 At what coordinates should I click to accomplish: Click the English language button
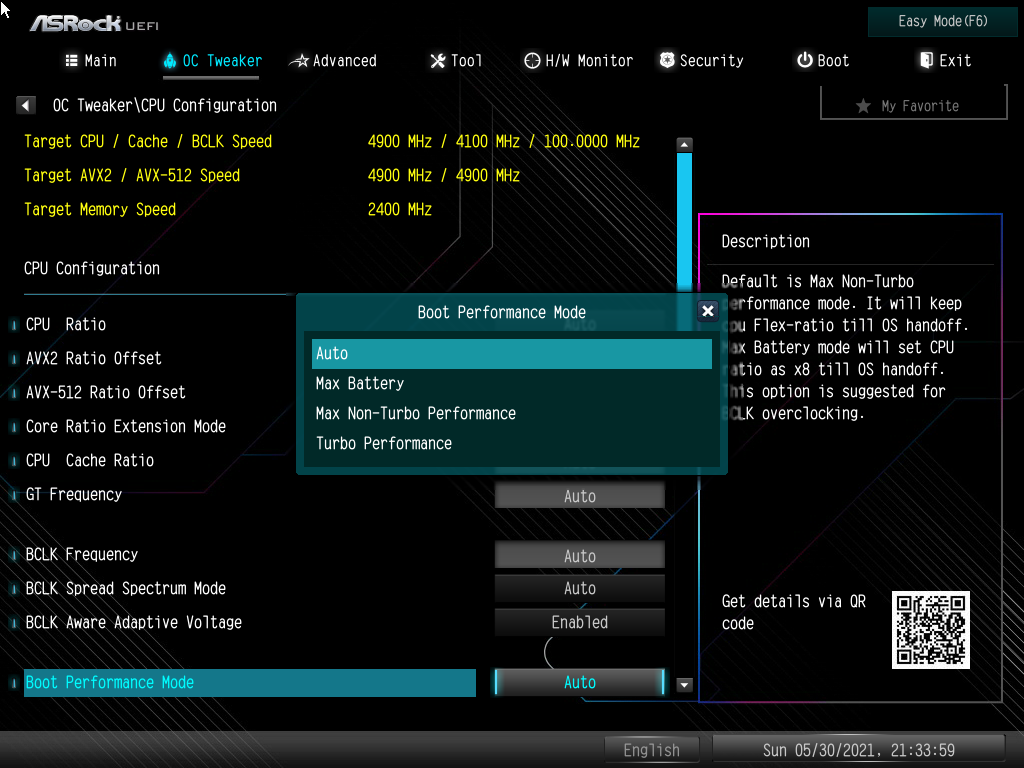point(651,750)
